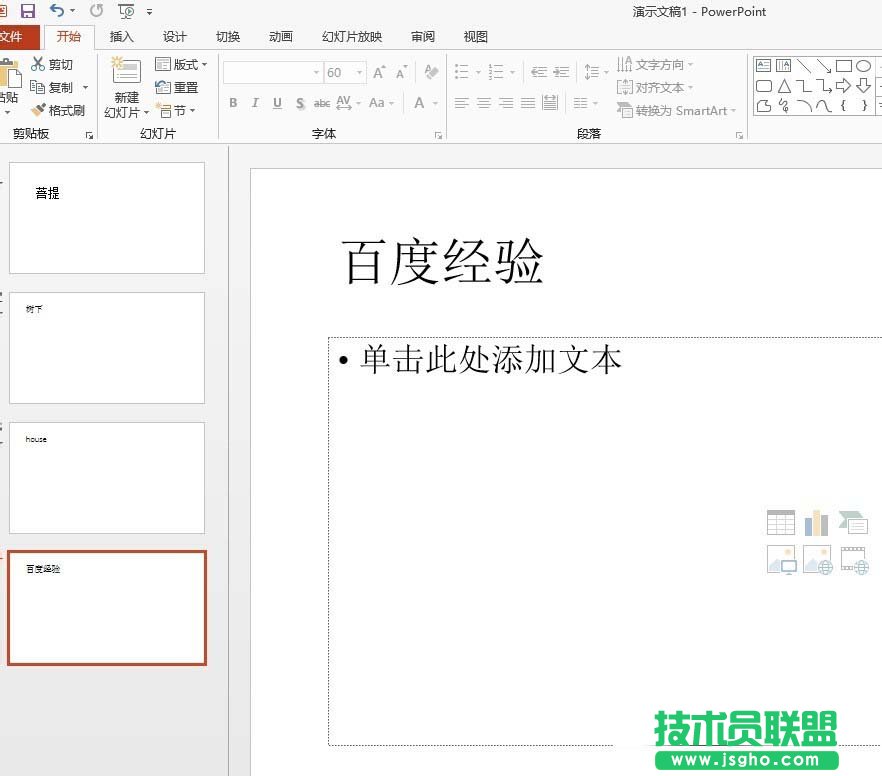Align text left

coord(462,103)
